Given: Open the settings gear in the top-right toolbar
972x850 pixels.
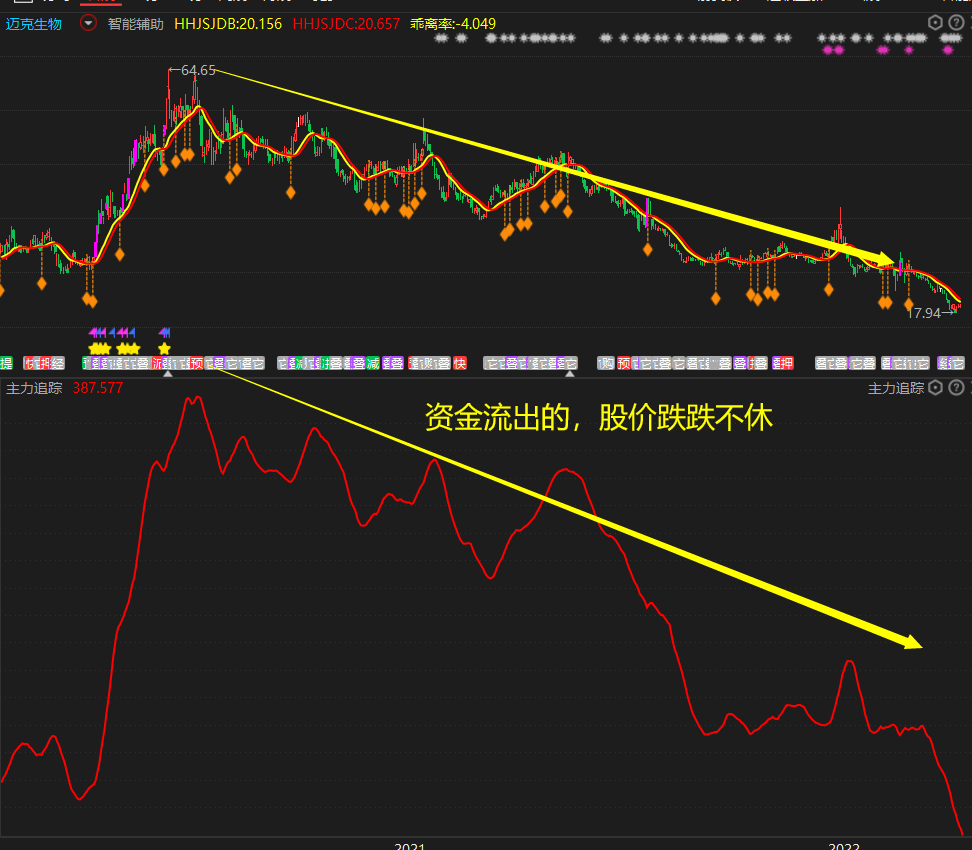Looking at the screenshot, I should [935, 22].
